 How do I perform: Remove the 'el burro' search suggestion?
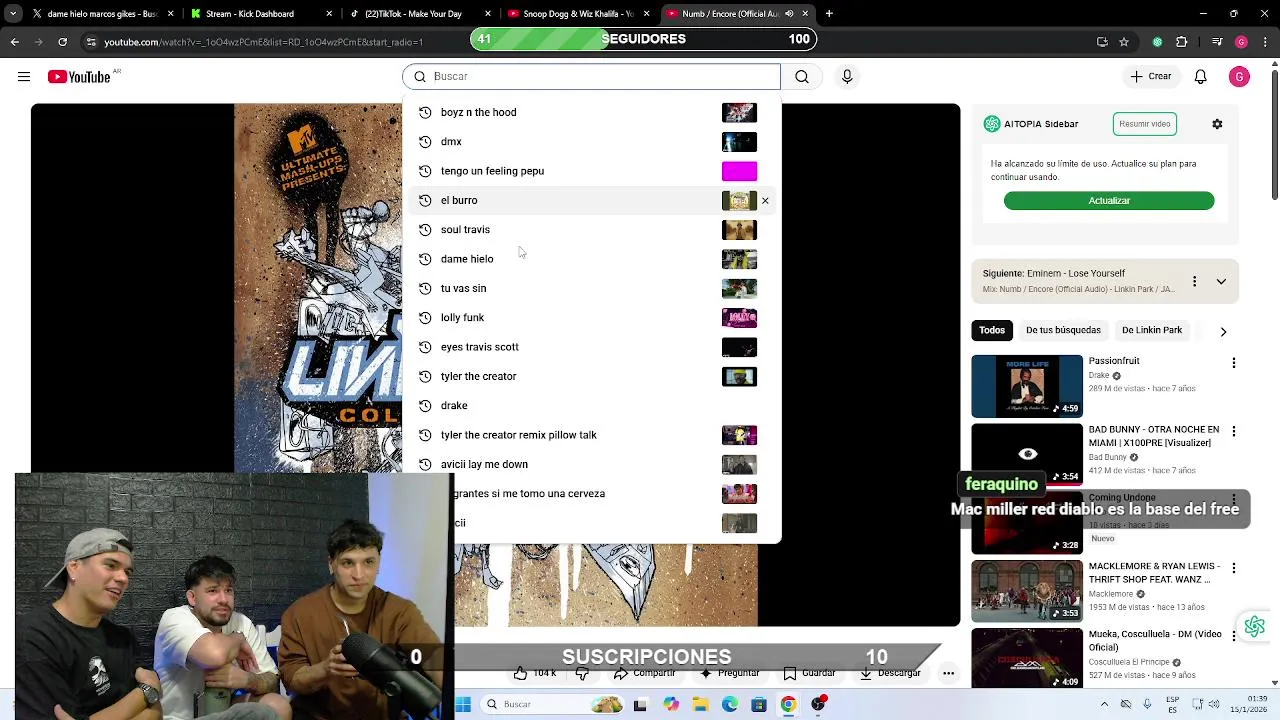pyautogui.click(x=765, y=201)
